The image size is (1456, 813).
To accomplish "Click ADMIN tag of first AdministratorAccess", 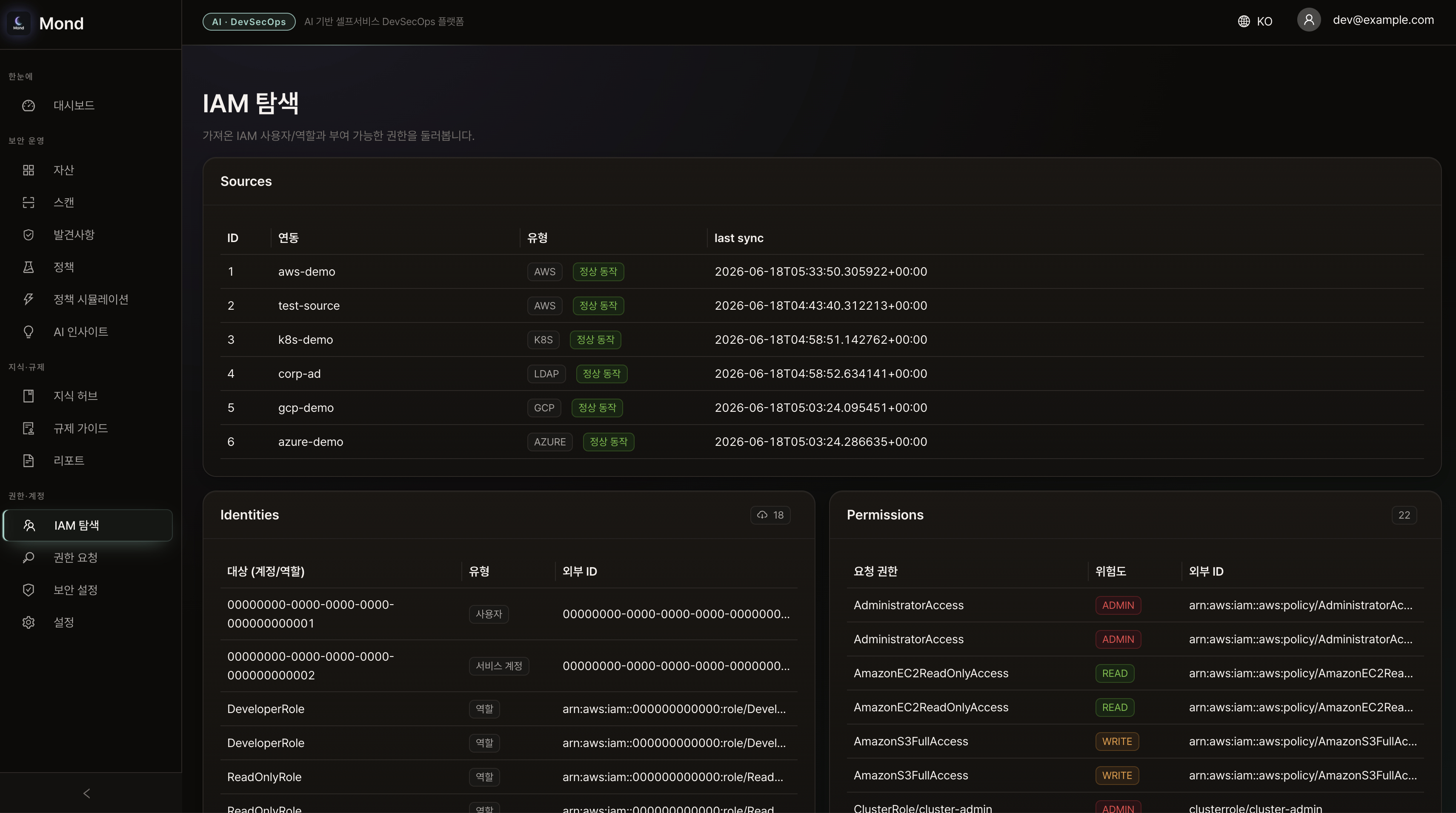I will click(x=1118, y=605).
